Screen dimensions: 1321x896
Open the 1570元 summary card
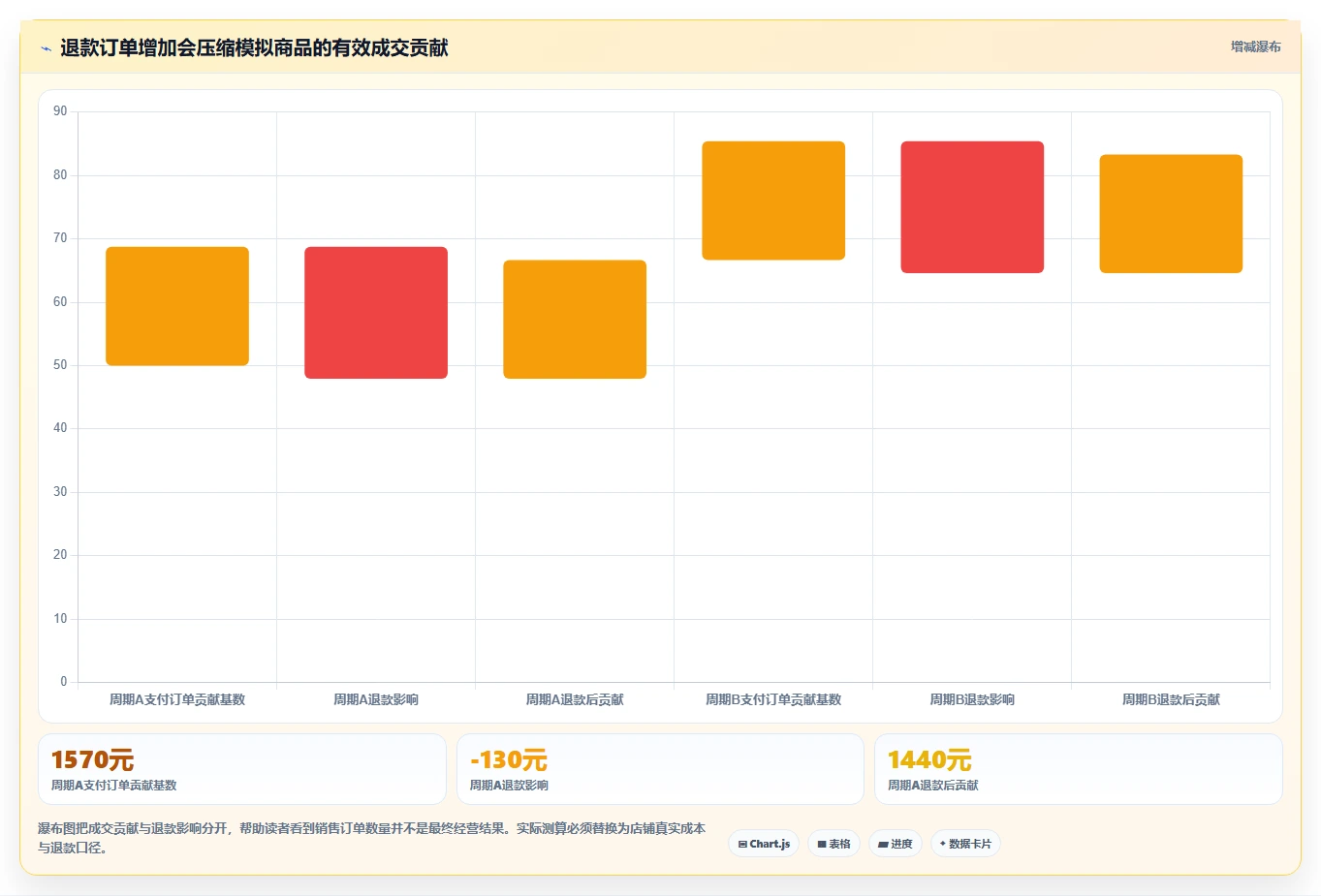[x=242, y=769]
